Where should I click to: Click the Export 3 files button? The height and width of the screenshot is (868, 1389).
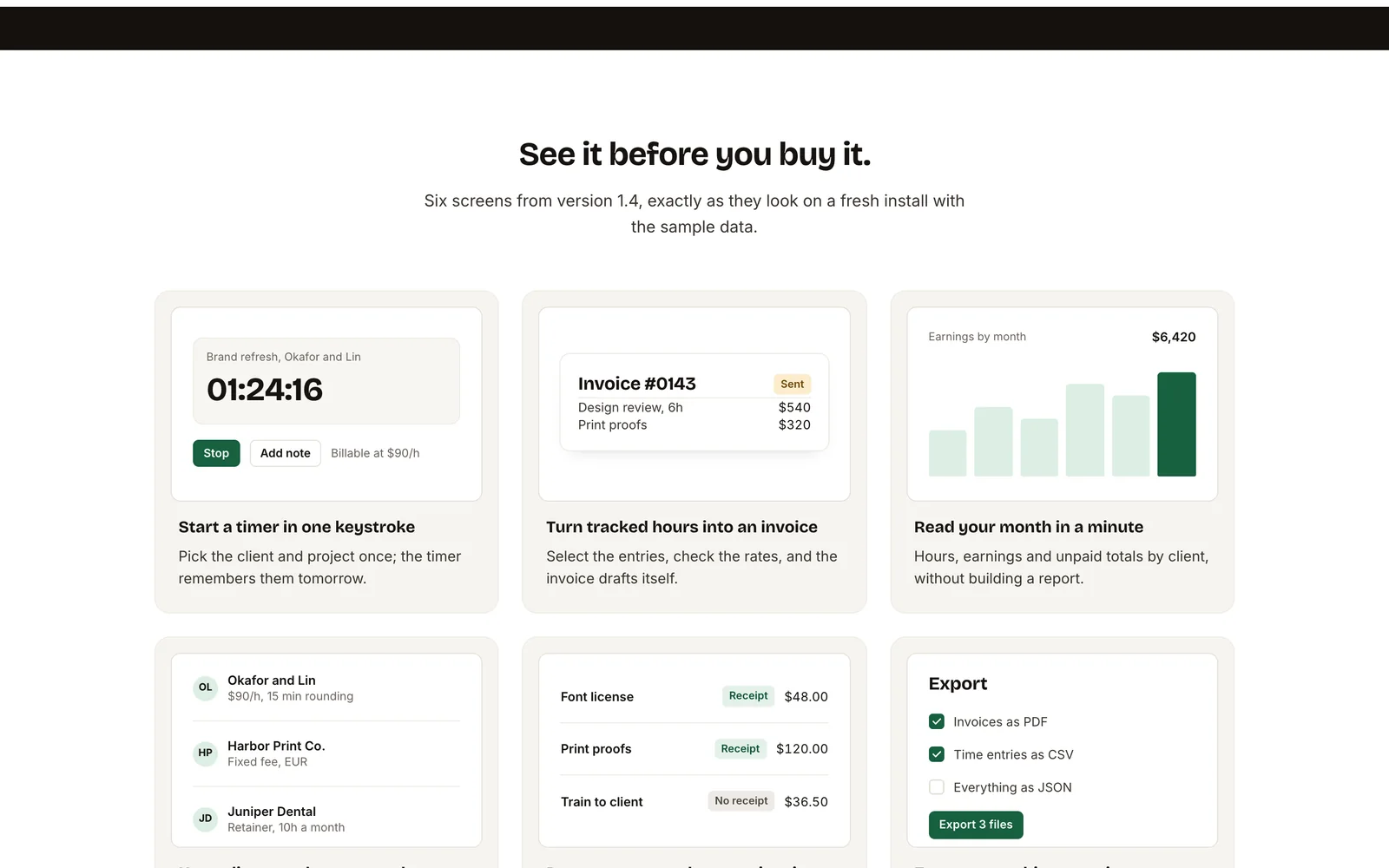click(x=976, y=825)
